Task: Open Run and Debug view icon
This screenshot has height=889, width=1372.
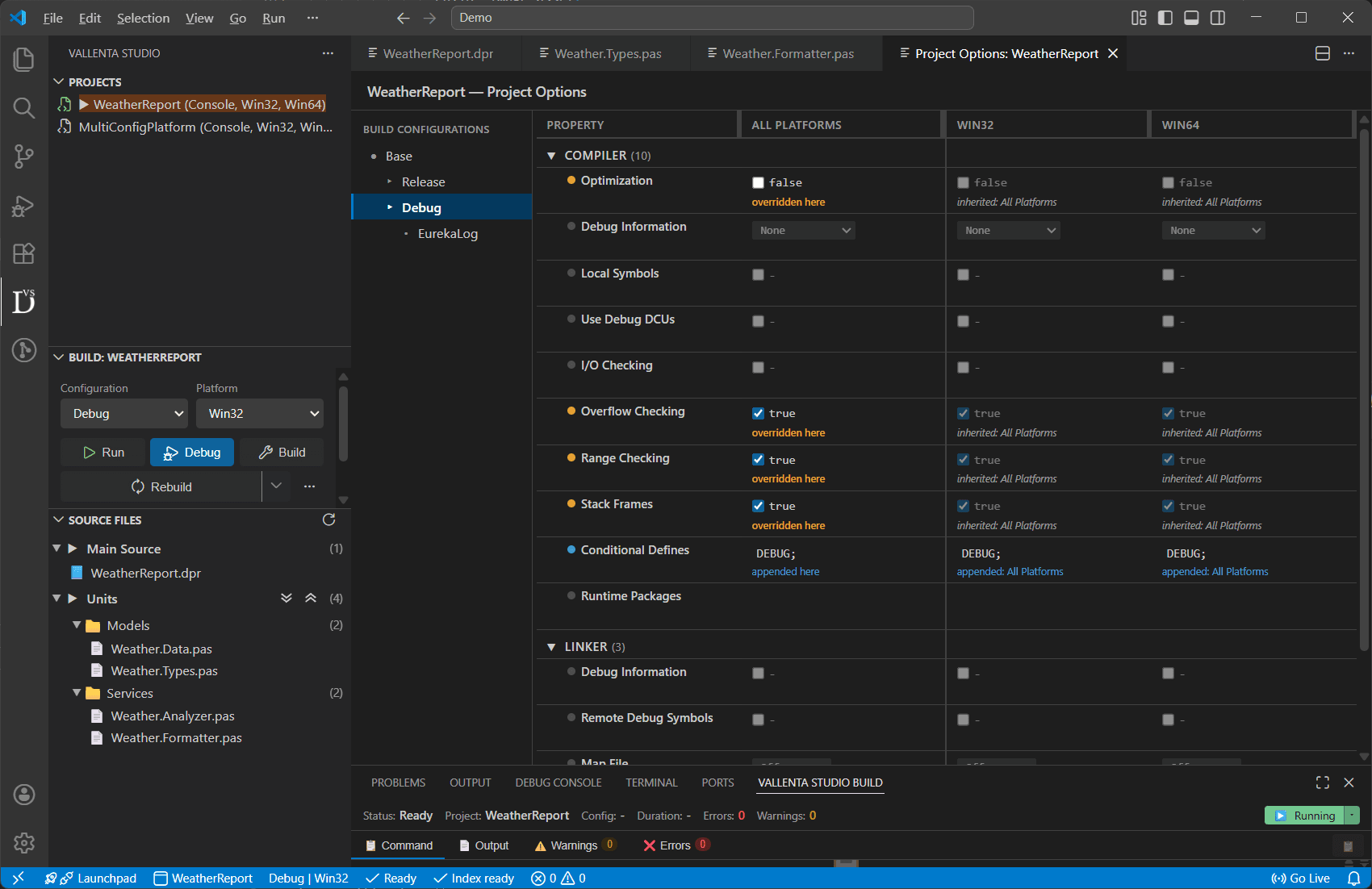Action: click(x=24, y=206)
